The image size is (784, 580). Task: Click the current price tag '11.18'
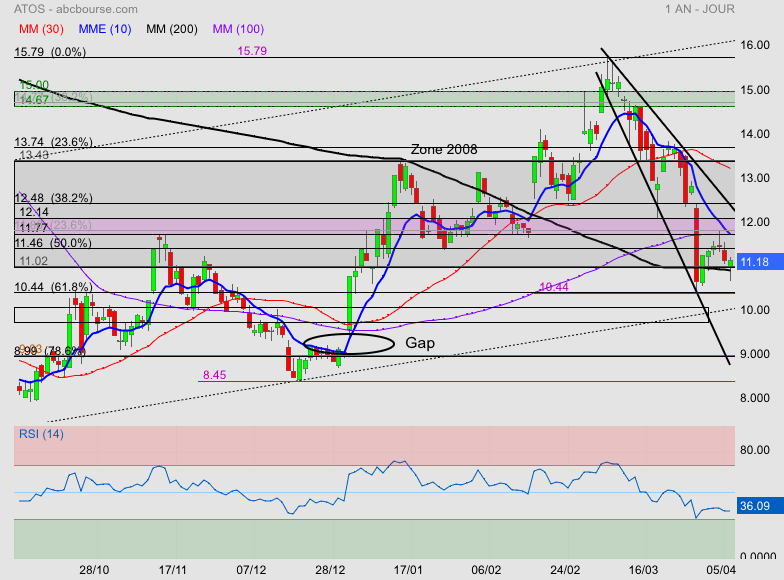[x=760, y=262]
